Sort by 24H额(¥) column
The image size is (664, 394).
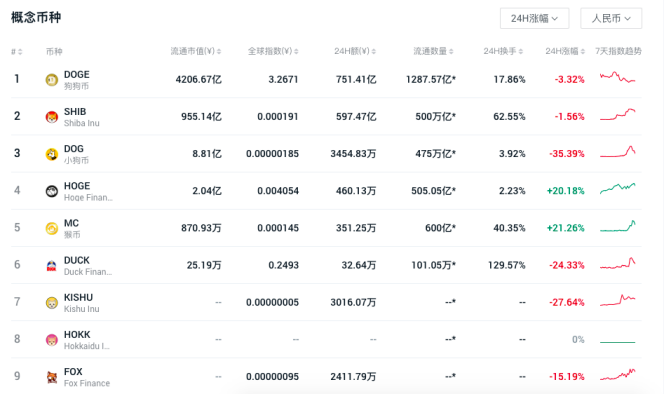(x=355, y=51)
